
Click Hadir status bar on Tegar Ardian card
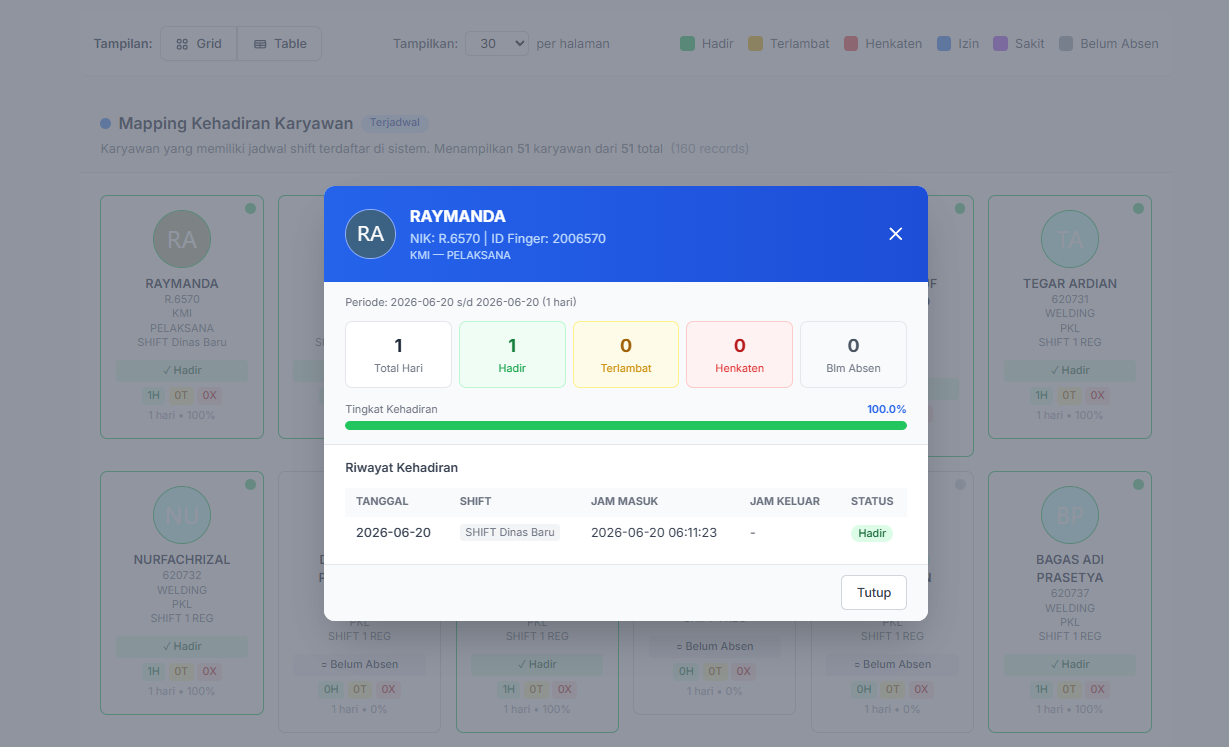pos(1070,370)
